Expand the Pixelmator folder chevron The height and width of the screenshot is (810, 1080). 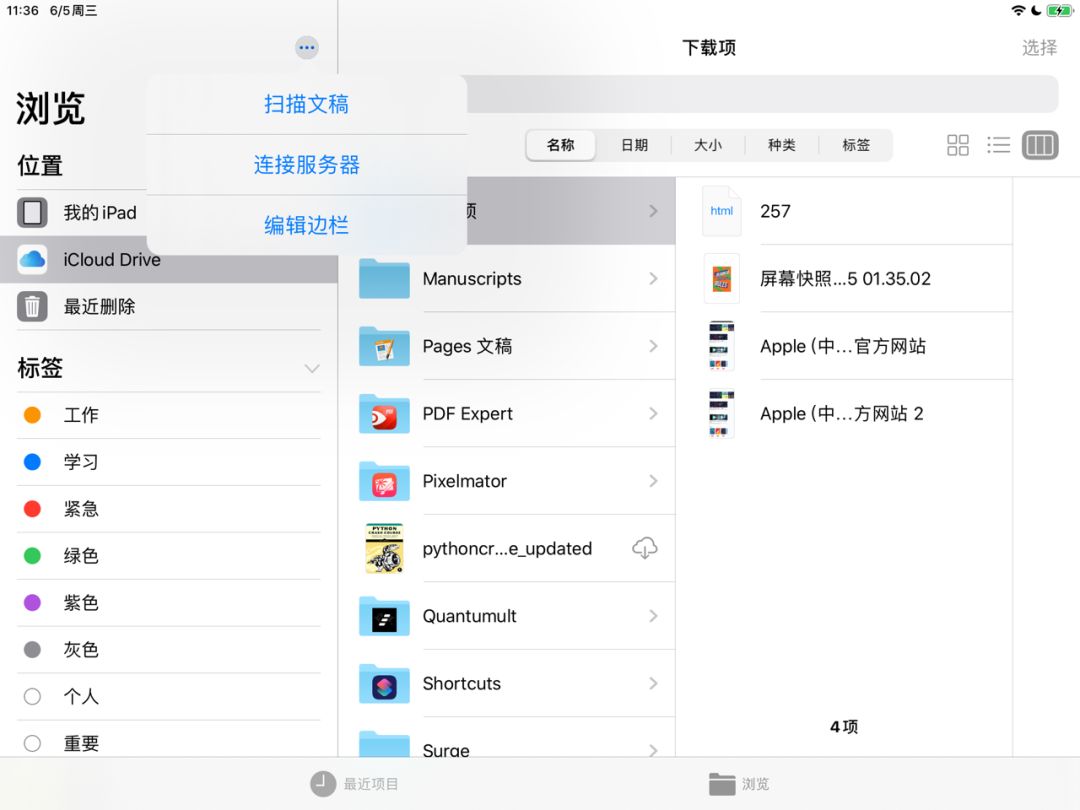coord(653,481)
